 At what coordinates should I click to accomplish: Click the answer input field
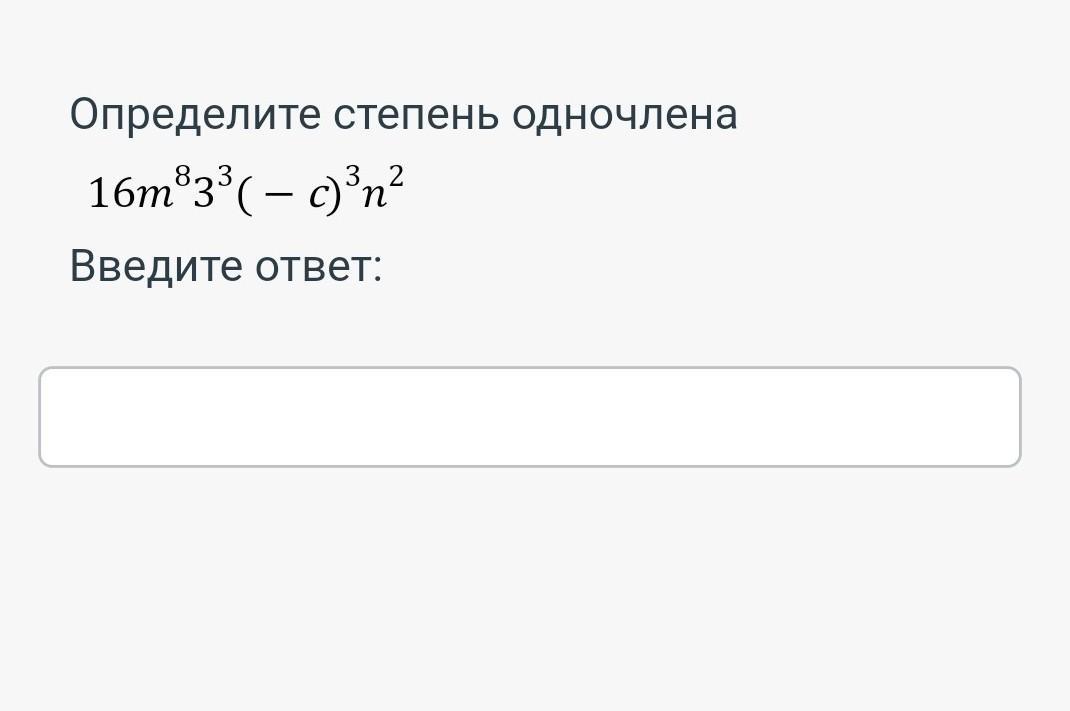[x=530, y=417]
